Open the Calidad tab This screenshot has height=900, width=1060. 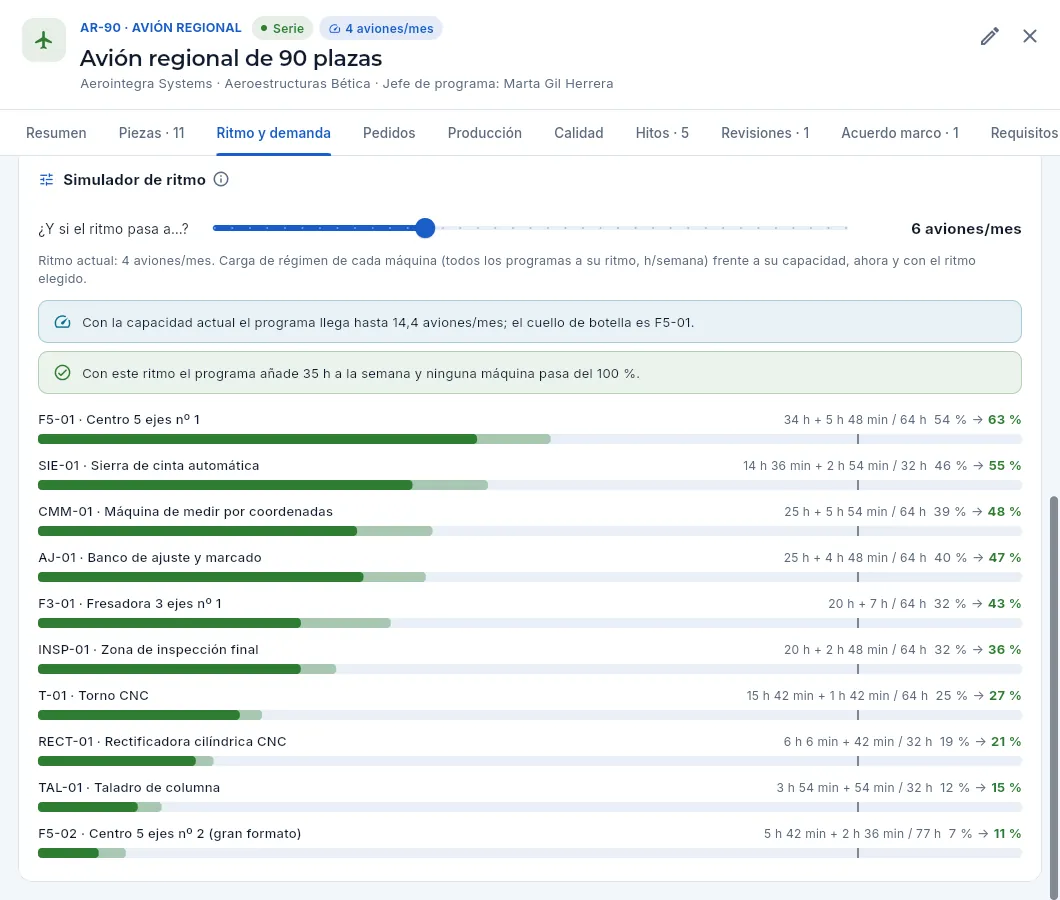579,133
